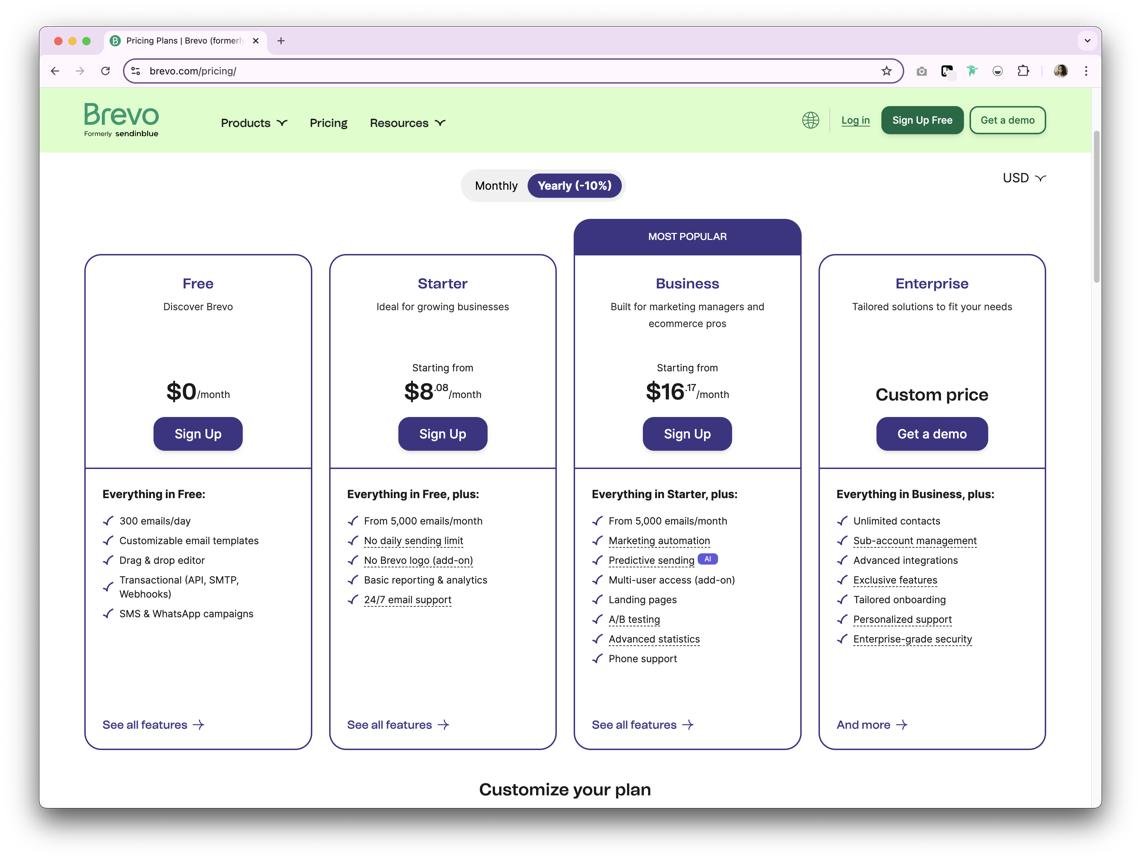Click 24/7 email support feature
Image resolution: width=1141 pixels, height=860 pixels.
pyautogui.click(x=408, y=600)
